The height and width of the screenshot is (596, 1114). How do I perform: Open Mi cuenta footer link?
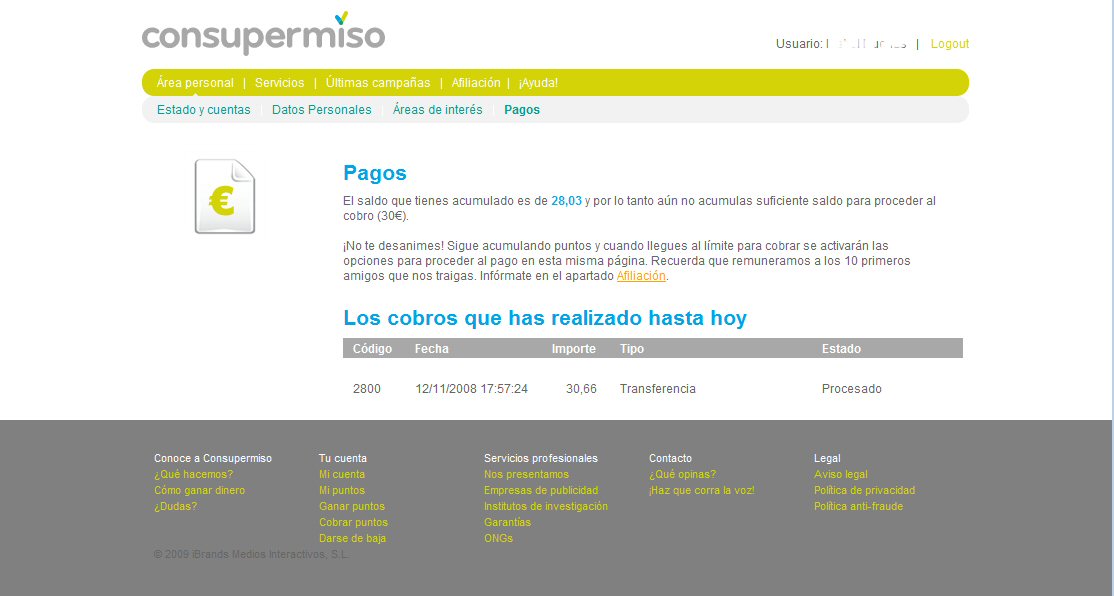point(342,475)
